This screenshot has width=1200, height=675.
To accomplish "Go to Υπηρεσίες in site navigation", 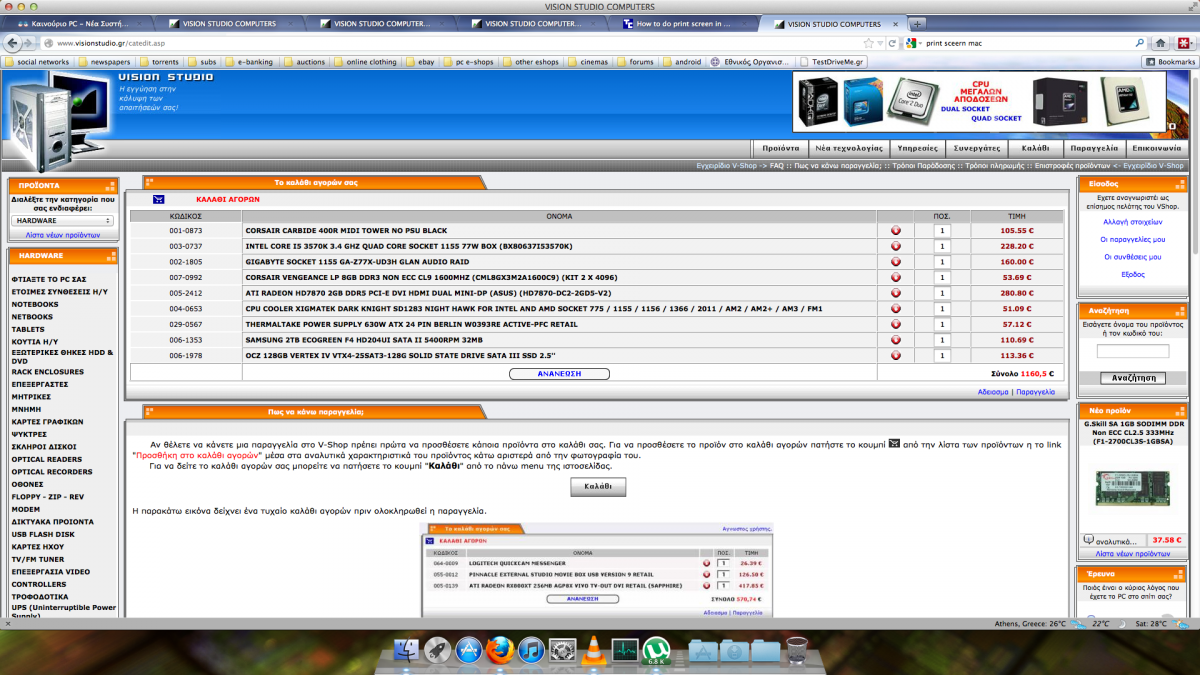I will pos(915,147).
